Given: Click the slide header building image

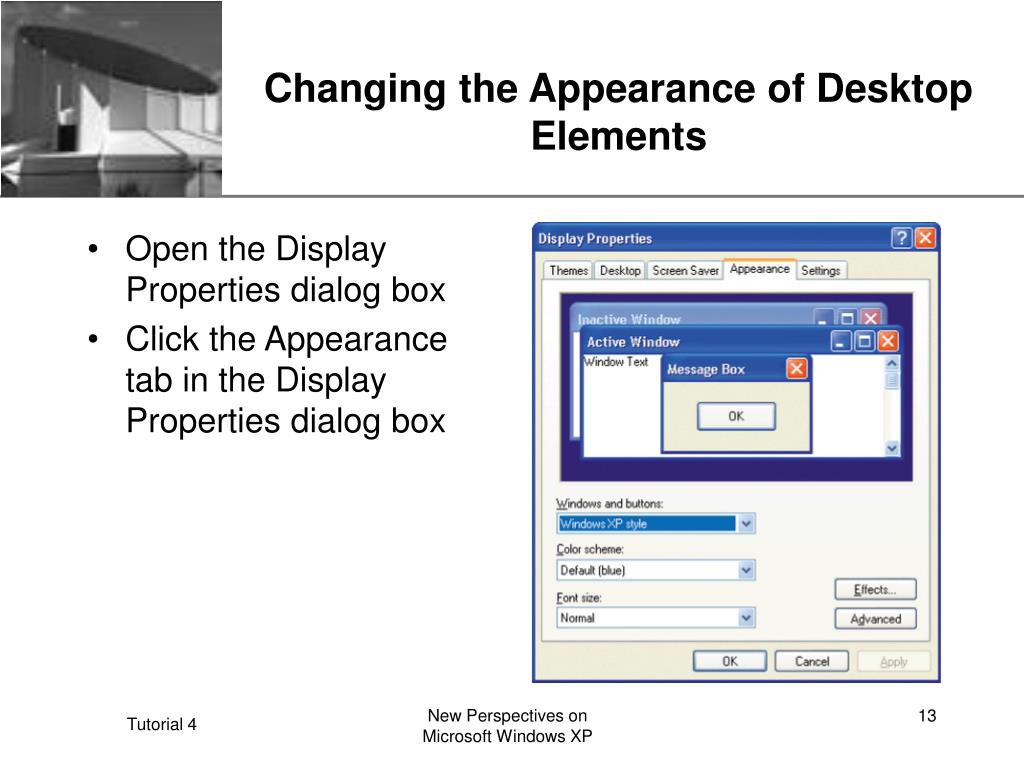Looking at the screenshot, I should click(111, 98).
